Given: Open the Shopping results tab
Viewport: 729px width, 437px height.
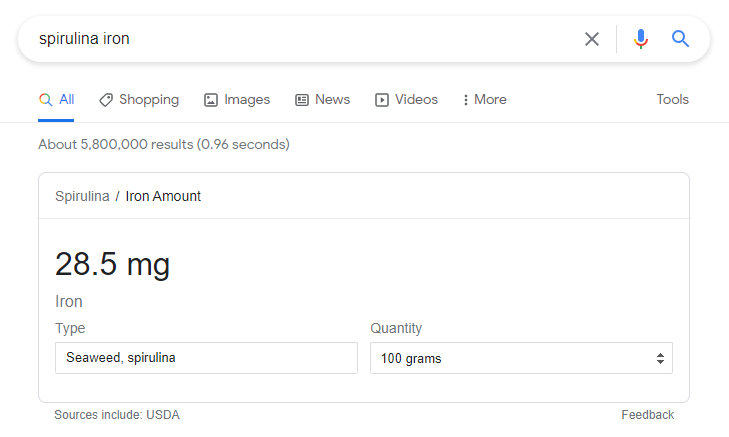Looking at the screenshot, I should click(x=149, y=100).
